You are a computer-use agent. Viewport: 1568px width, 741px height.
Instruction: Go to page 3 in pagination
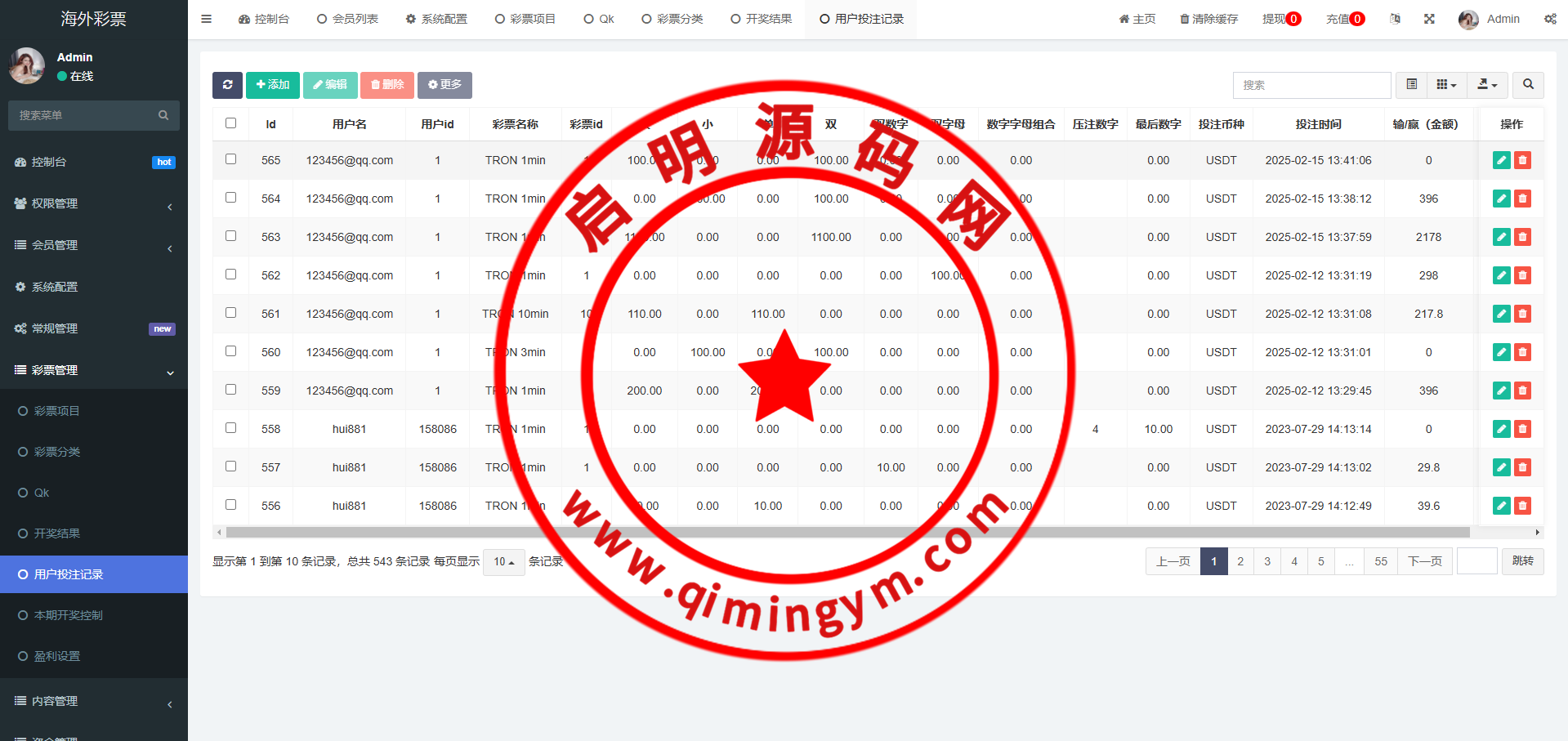pyautogui.click(x=1267, y=562)
